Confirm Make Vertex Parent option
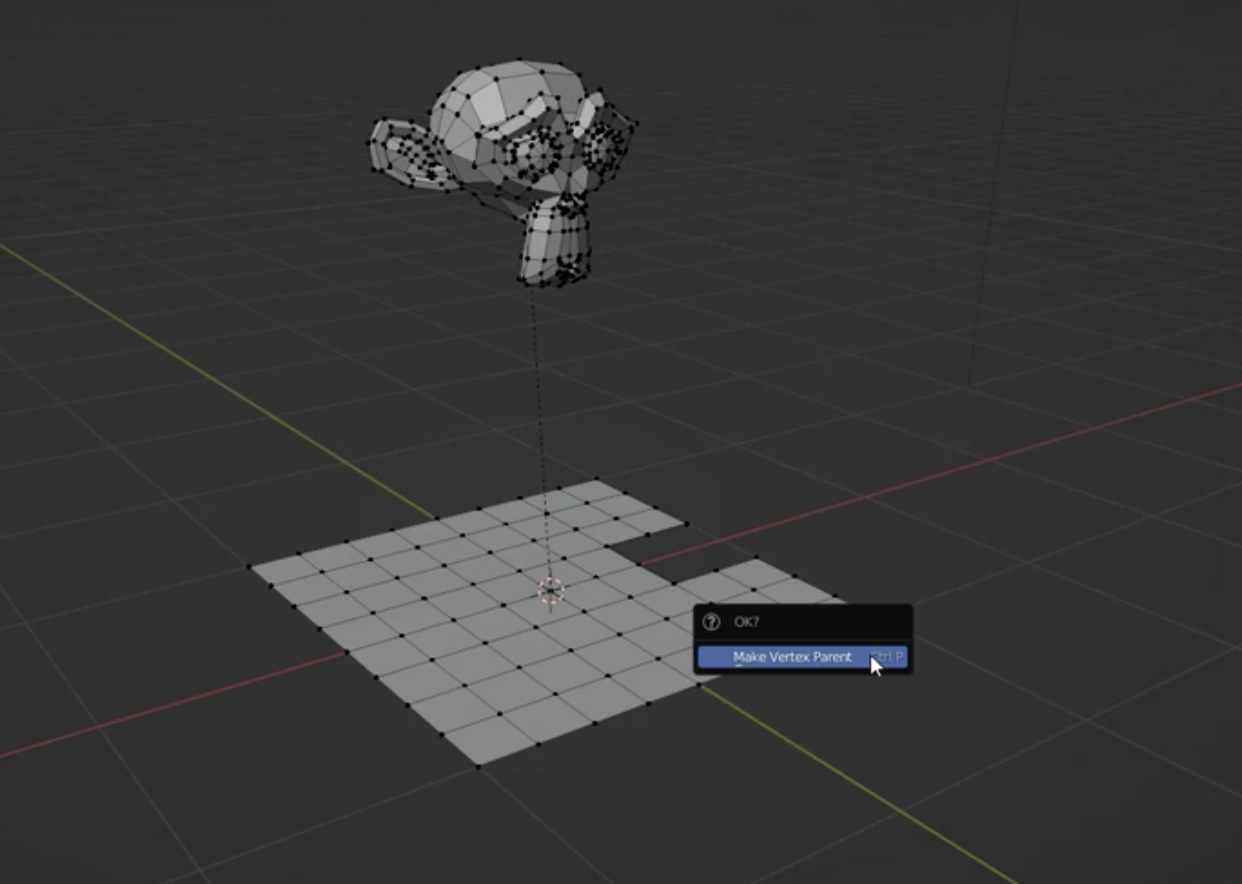Viewport: 1242px width, 884px height. tap(803, 657)
